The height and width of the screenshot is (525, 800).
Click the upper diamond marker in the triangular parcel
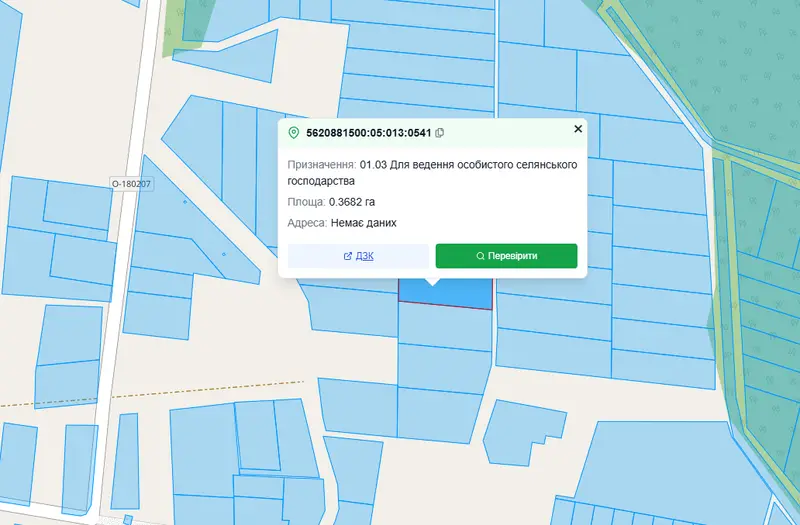[185, 202]
